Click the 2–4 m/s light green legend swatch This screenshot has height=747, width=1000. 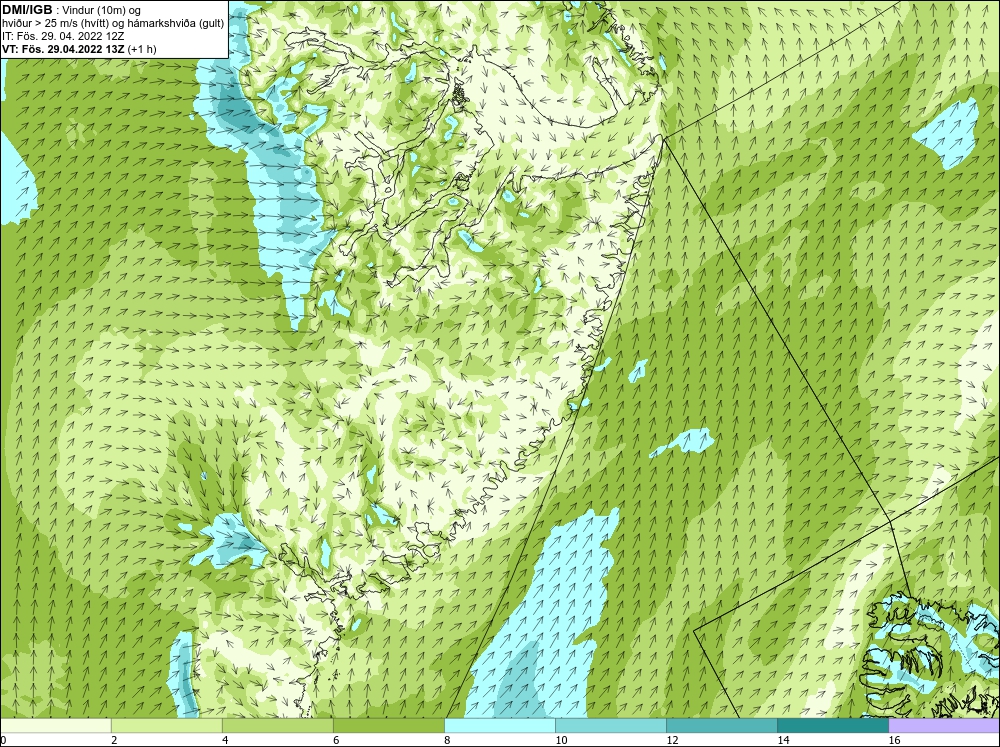coord(166,725)
